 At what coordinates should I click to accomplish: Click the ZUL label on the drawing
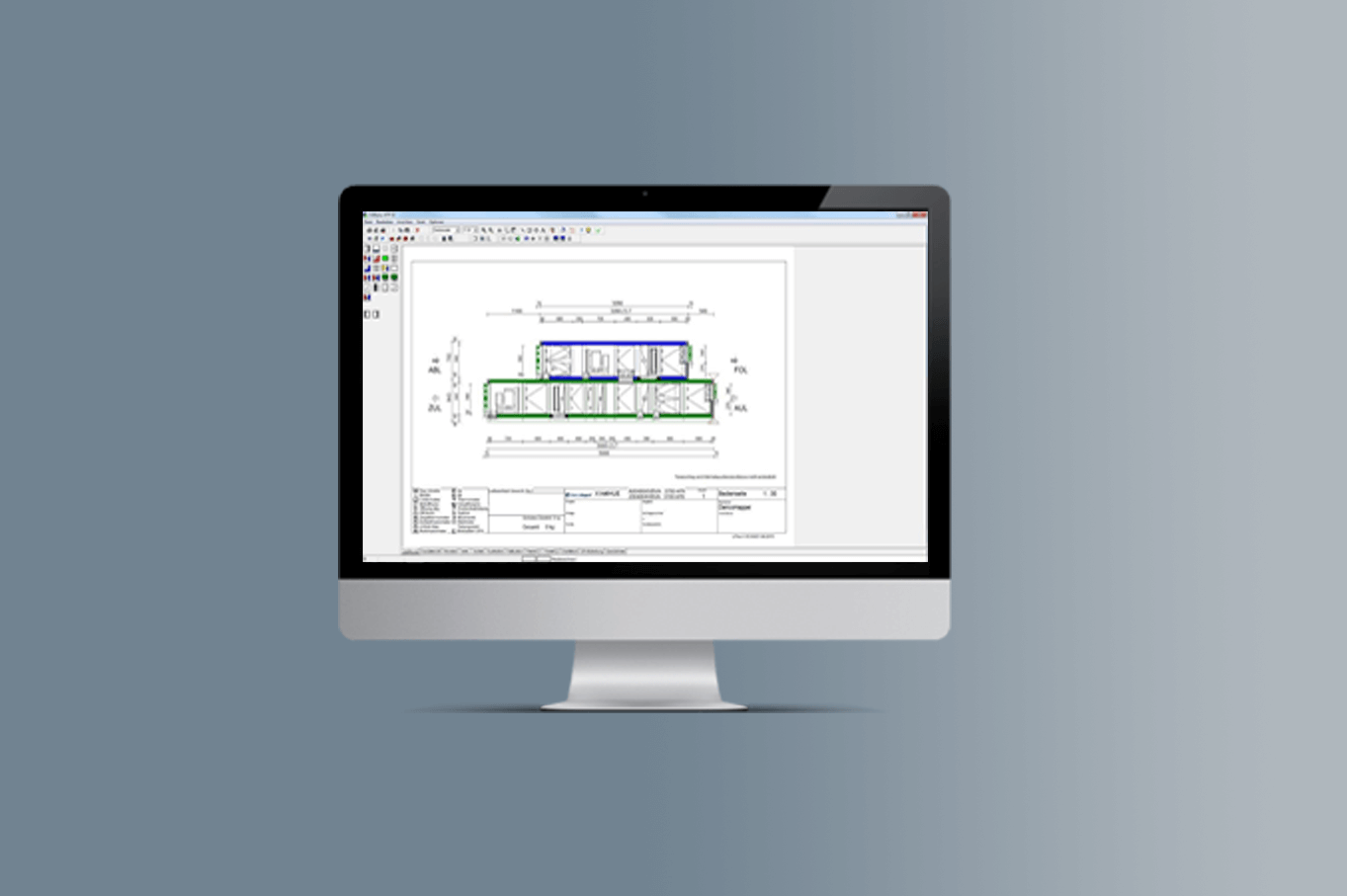(435, 407)
